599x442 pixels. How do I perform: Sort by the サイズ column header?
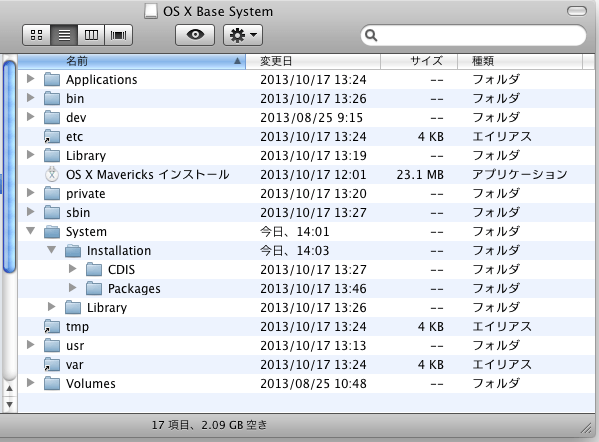coord(419,61)
